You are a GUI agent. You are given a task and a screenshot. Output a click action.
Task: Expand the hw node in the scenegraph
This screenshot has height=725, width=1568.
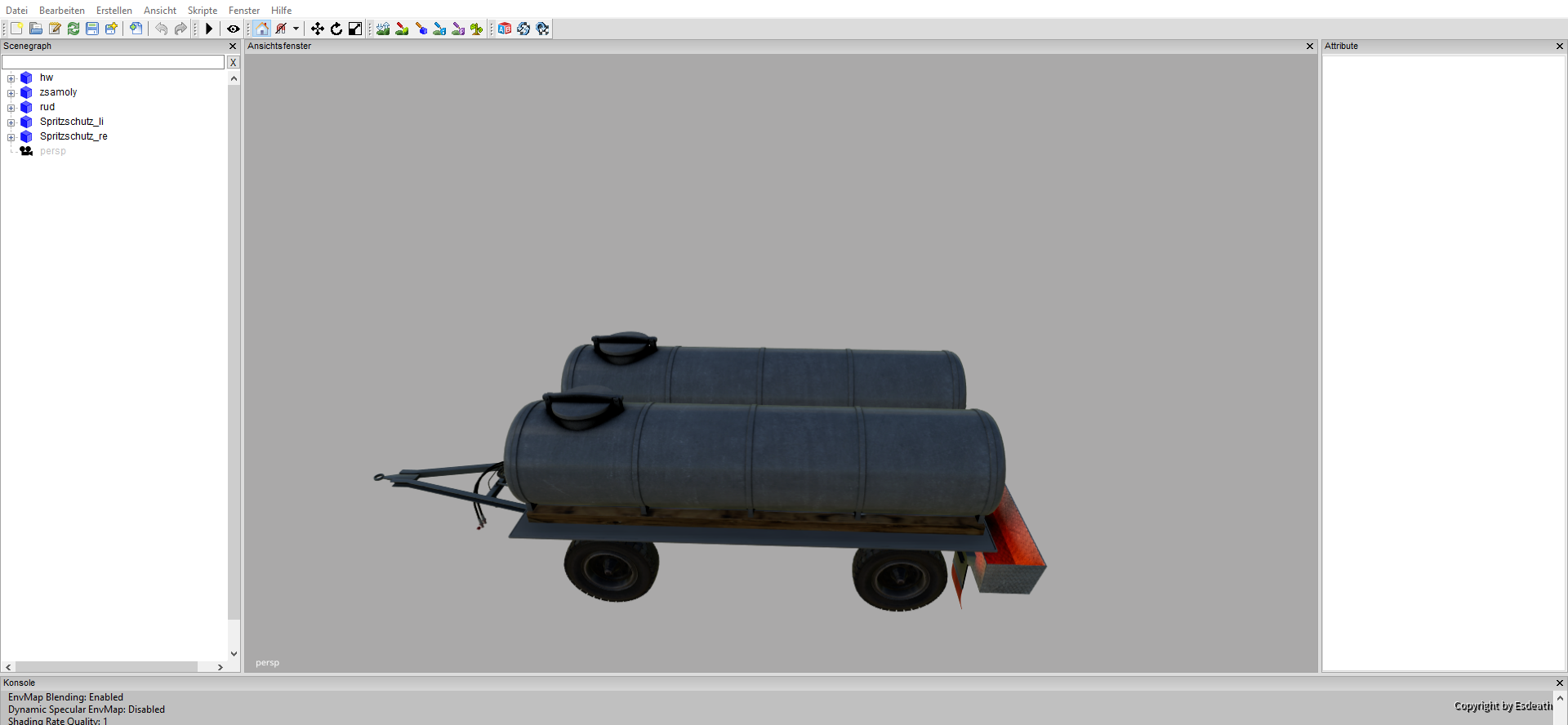point(11,78)
